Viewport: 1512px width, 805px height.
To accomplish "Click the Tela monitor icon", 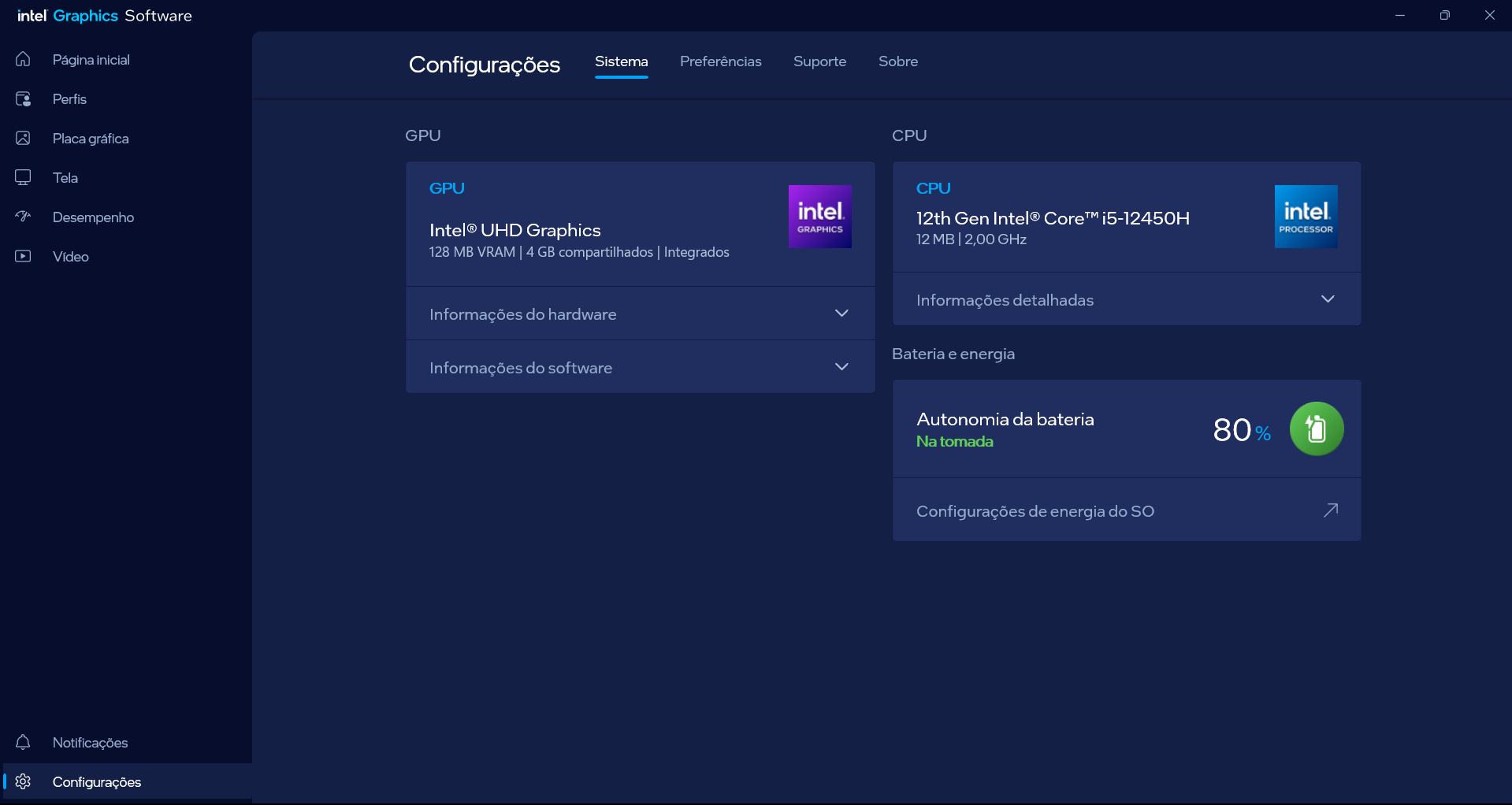I will [x=23, y=177].
